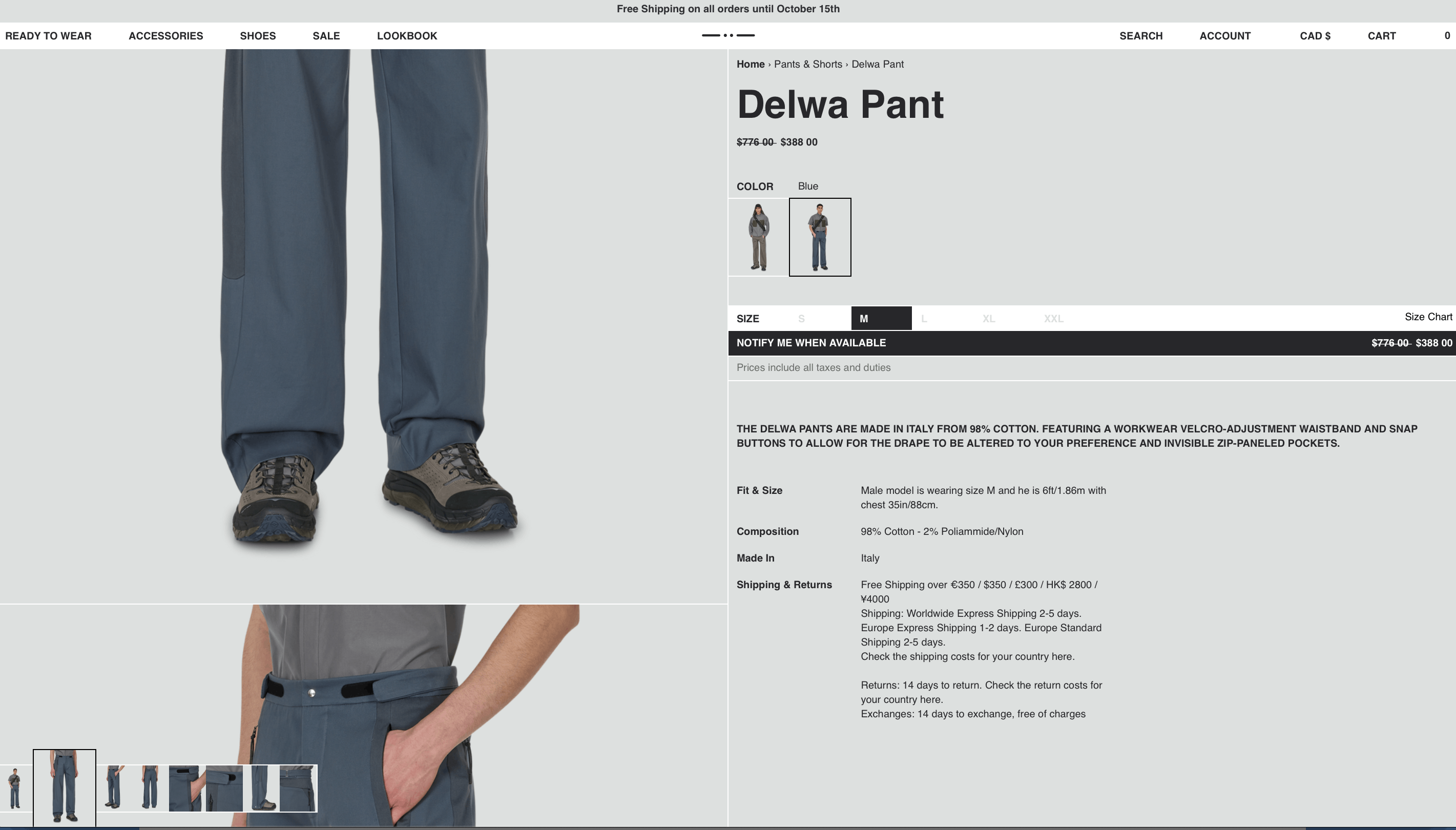Viewport: 1456px width, 830px height.
Task: Open the Ready To Wear menu
Action: pos(49,36)
